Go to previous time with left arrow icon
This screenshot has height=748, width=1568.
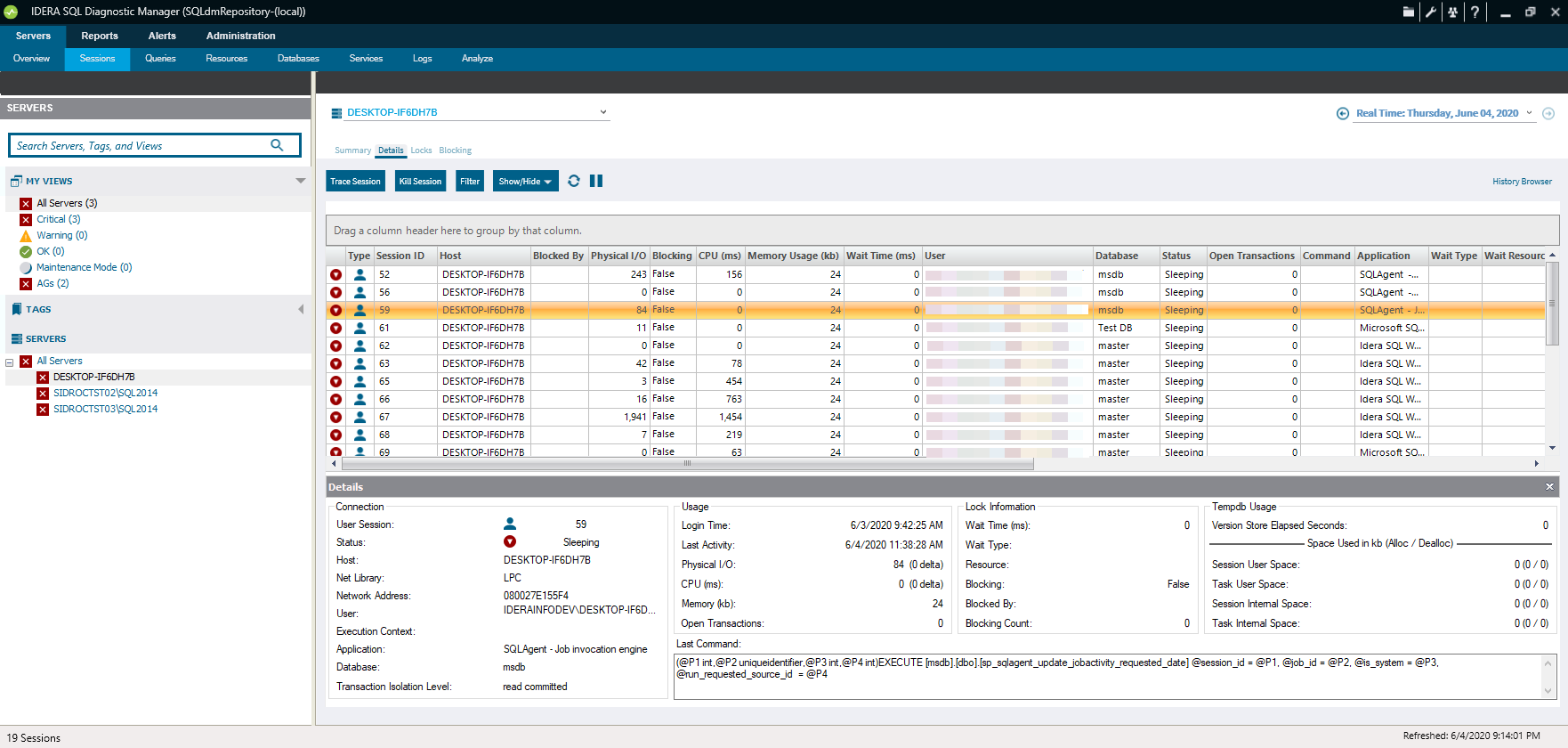1343,113
